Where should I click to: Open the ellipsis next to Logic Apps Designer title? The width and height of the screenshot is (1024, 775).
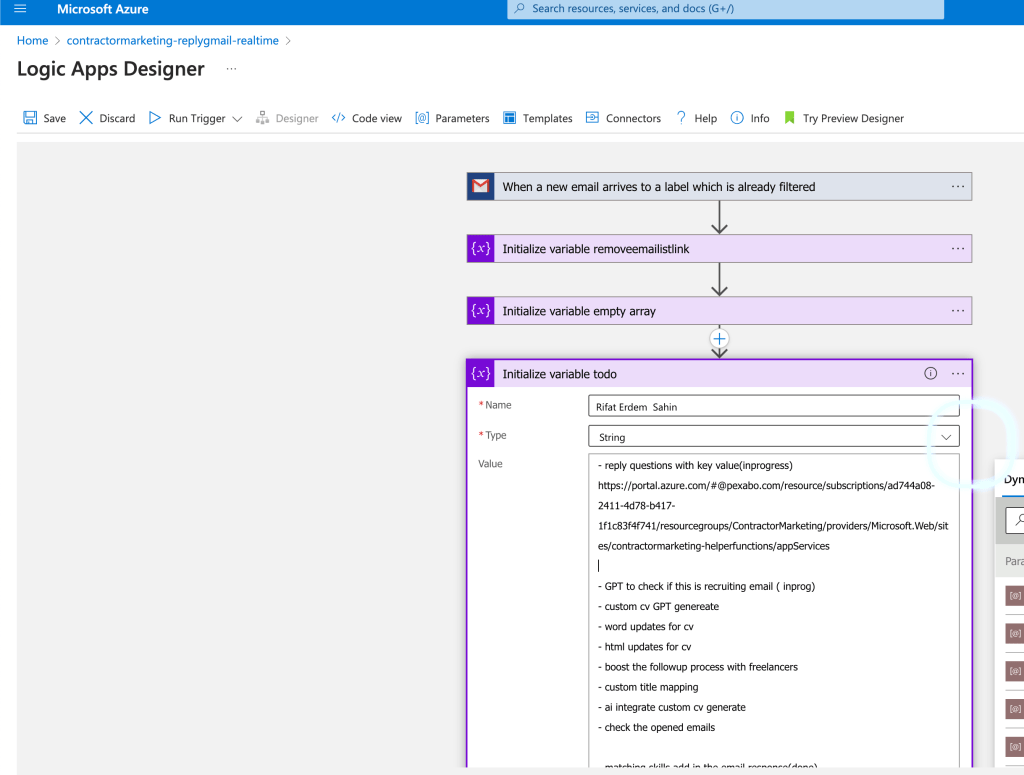(x=231, y=69)
